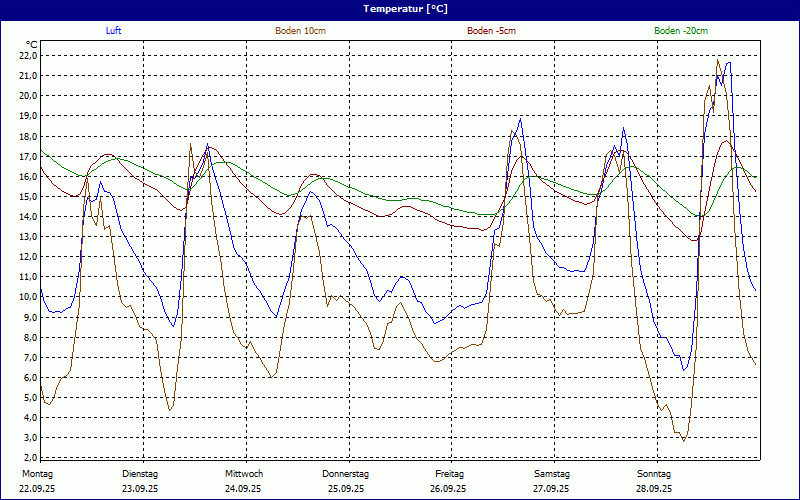
Task: Click the '12,0' y-axis value
Action: tap(29, 257)
